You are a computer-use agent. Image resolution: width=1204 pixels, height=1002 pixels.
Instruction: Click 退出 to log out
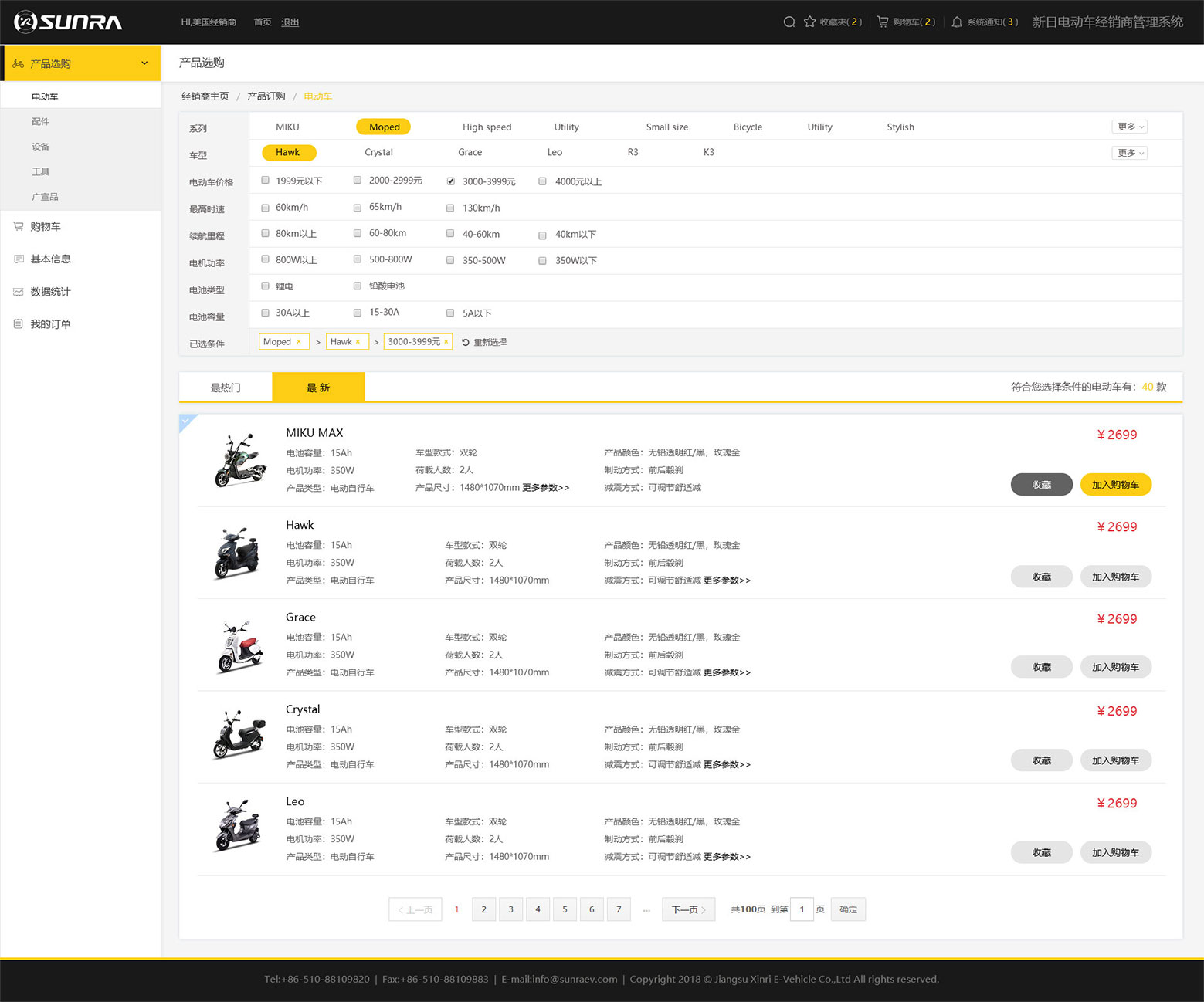coord(290,22)
